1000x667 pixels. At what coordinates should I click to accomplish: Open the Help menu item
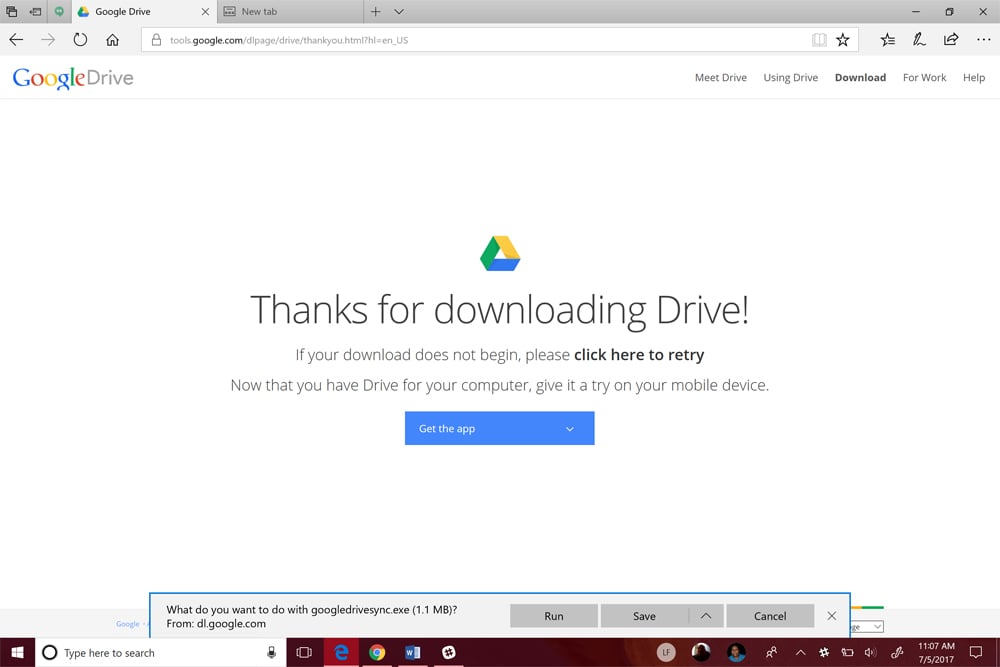tap(973, 77)
